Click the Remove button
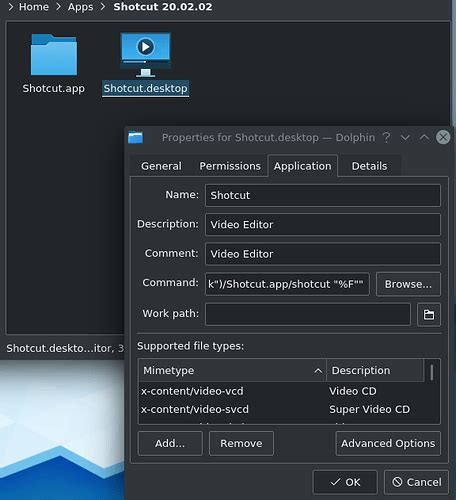456x500 pixels. (241, 443)
